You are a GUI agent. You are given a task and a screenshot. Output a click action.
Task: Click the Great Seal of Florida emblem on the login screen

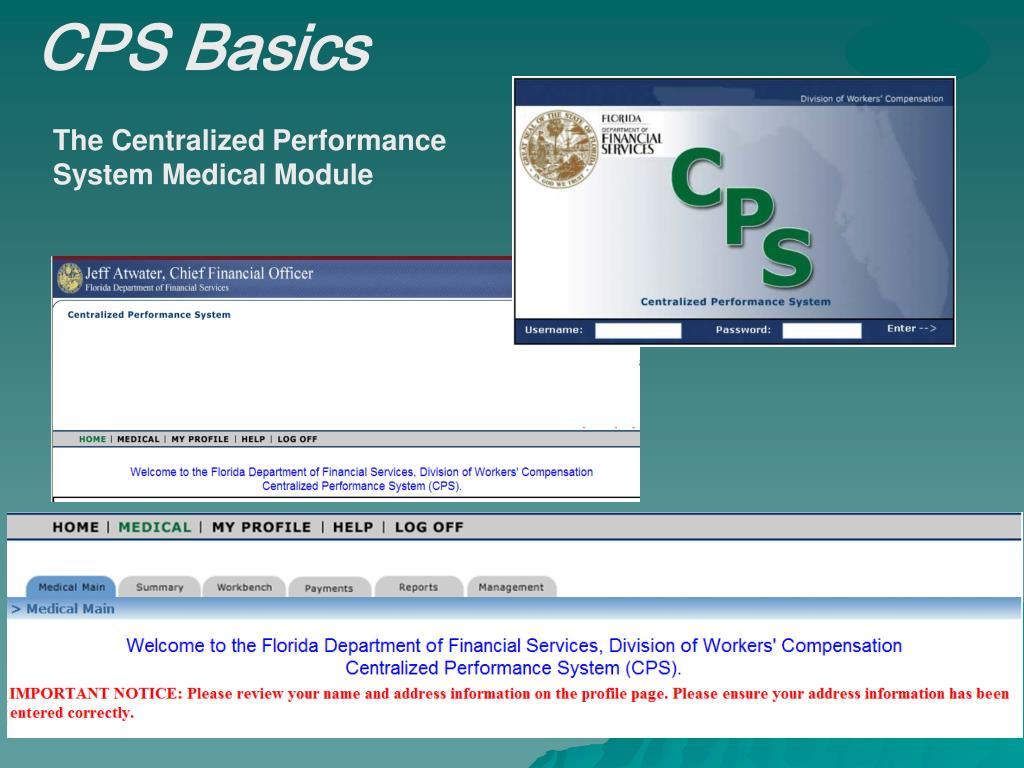pyautogui.click(x=558, y=150)
